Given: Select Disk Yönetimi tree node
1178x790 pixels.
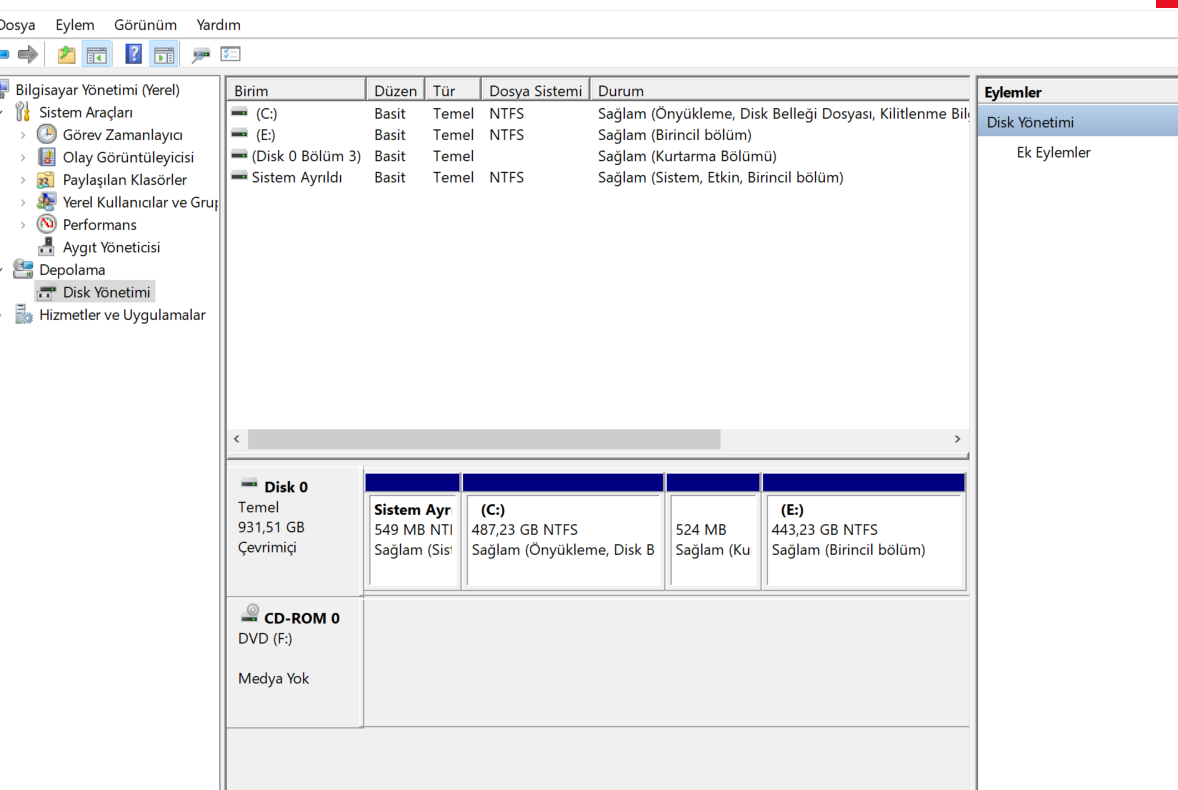Looking at the screenshot, I should (106, 292).
